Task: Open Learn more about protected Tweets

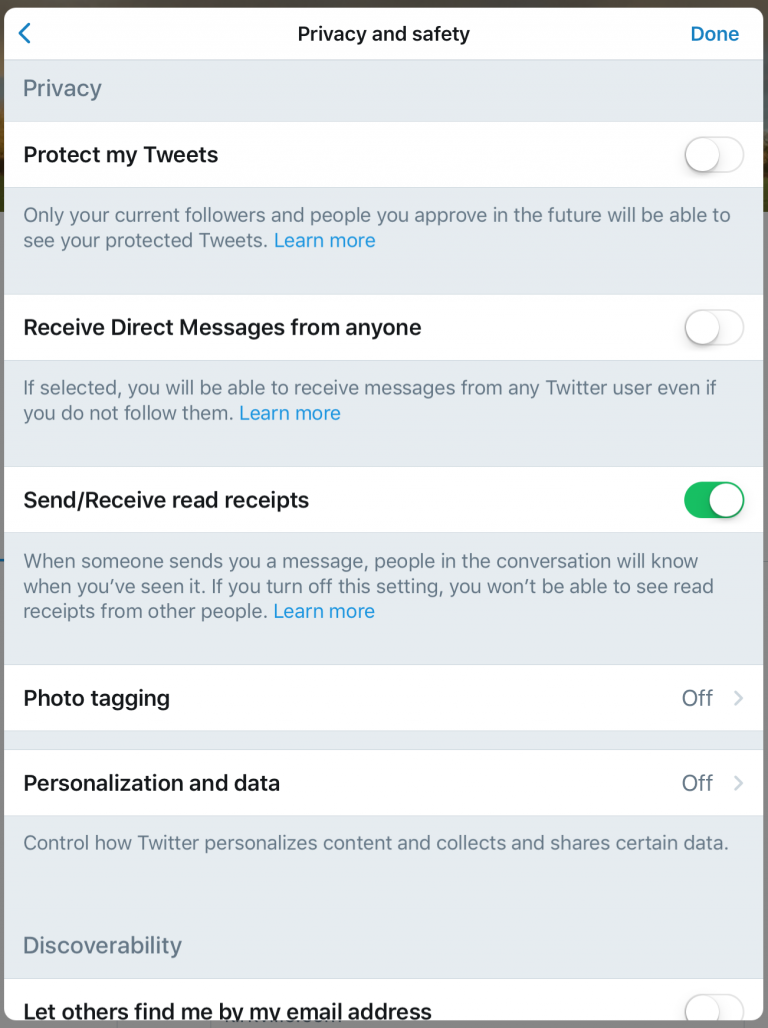Action: [324, 240]
